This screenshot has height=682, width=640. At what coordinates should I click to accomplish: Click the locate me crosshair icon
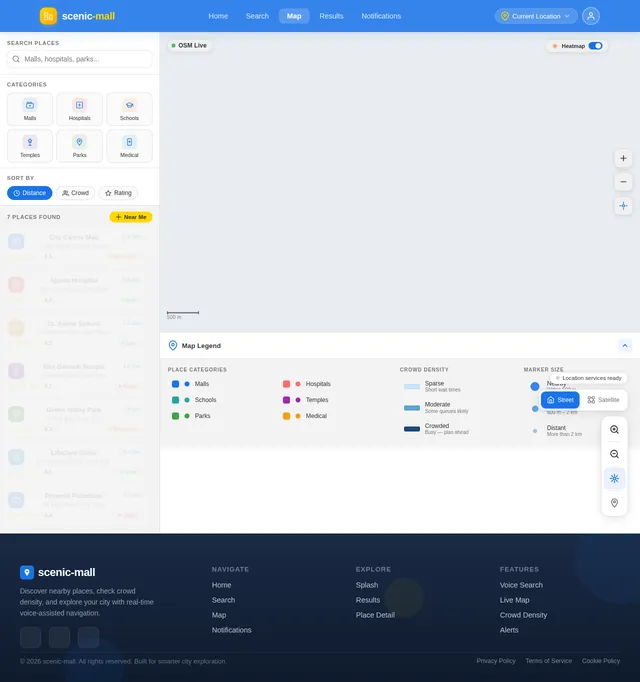[623, 206]
